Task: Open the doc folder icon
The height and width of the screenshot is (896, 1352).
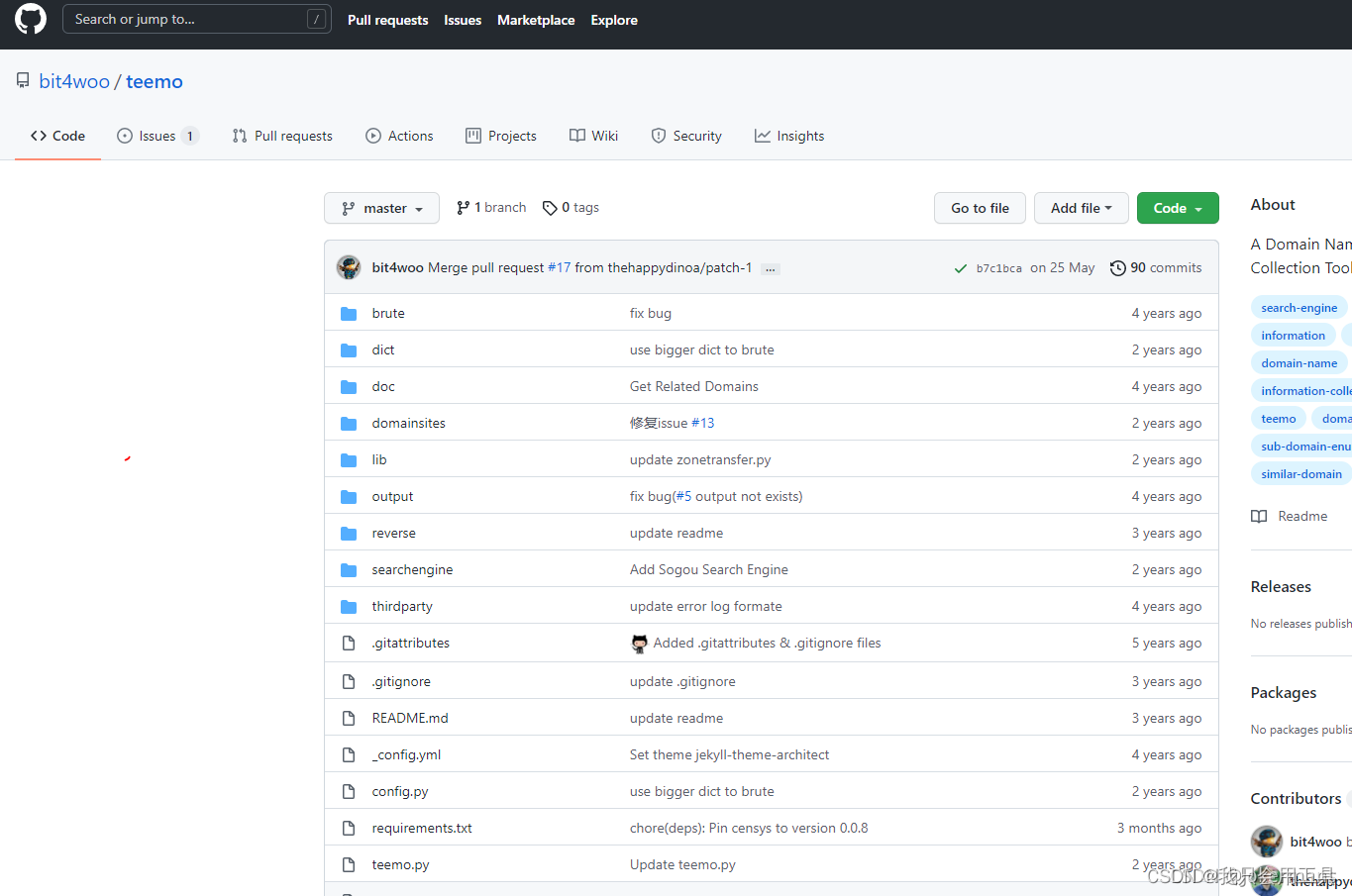Action: coord(349,386)
